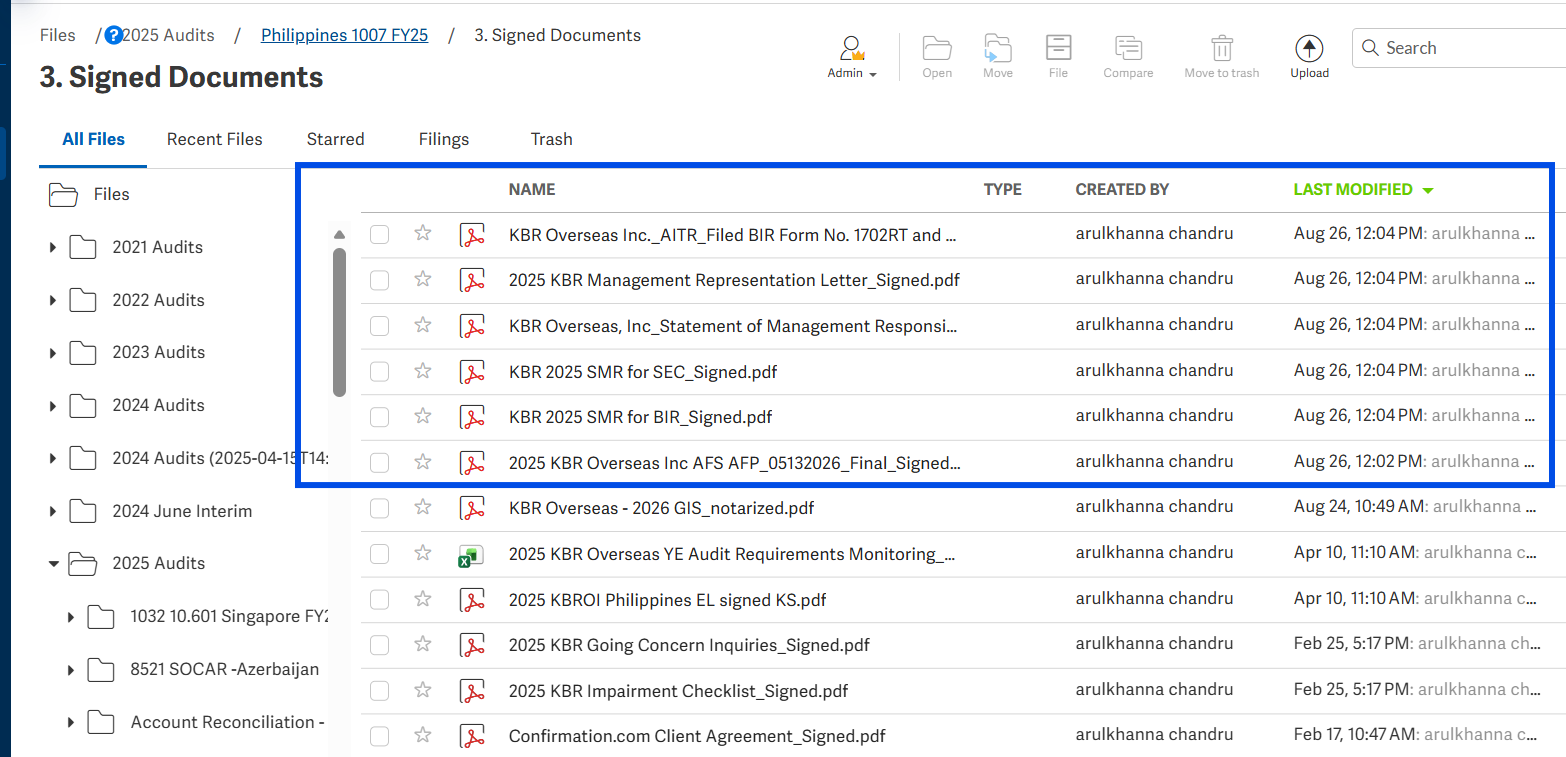Check the box for KBR 2025 SMR for SEC_Signed.pdf
The width and height of the screenshot is (1566, 757).
point(379,372)
